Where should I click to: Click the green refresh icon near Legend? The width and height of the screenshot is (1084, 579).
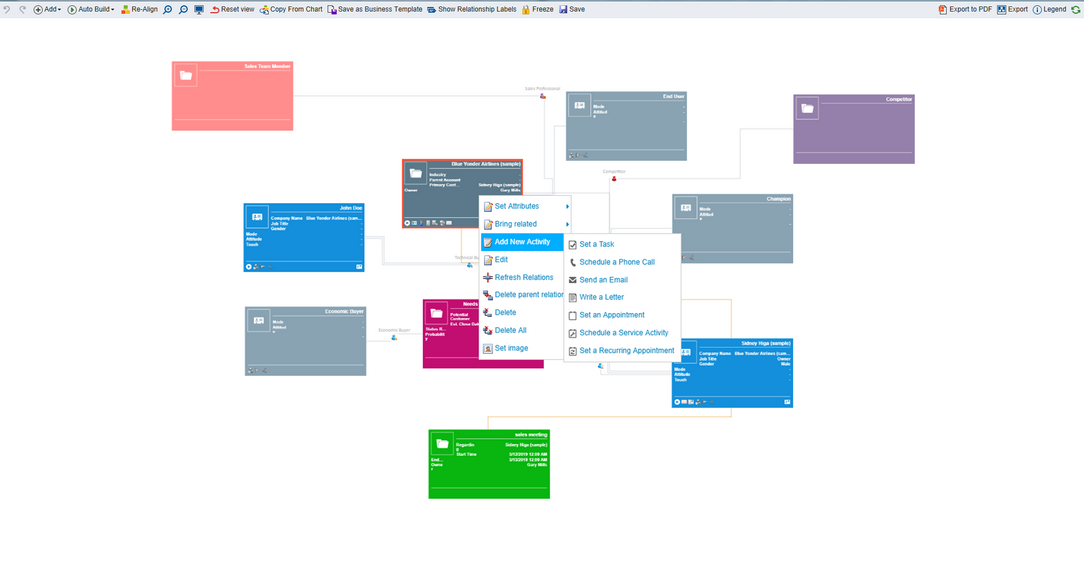pos(1077,9)
